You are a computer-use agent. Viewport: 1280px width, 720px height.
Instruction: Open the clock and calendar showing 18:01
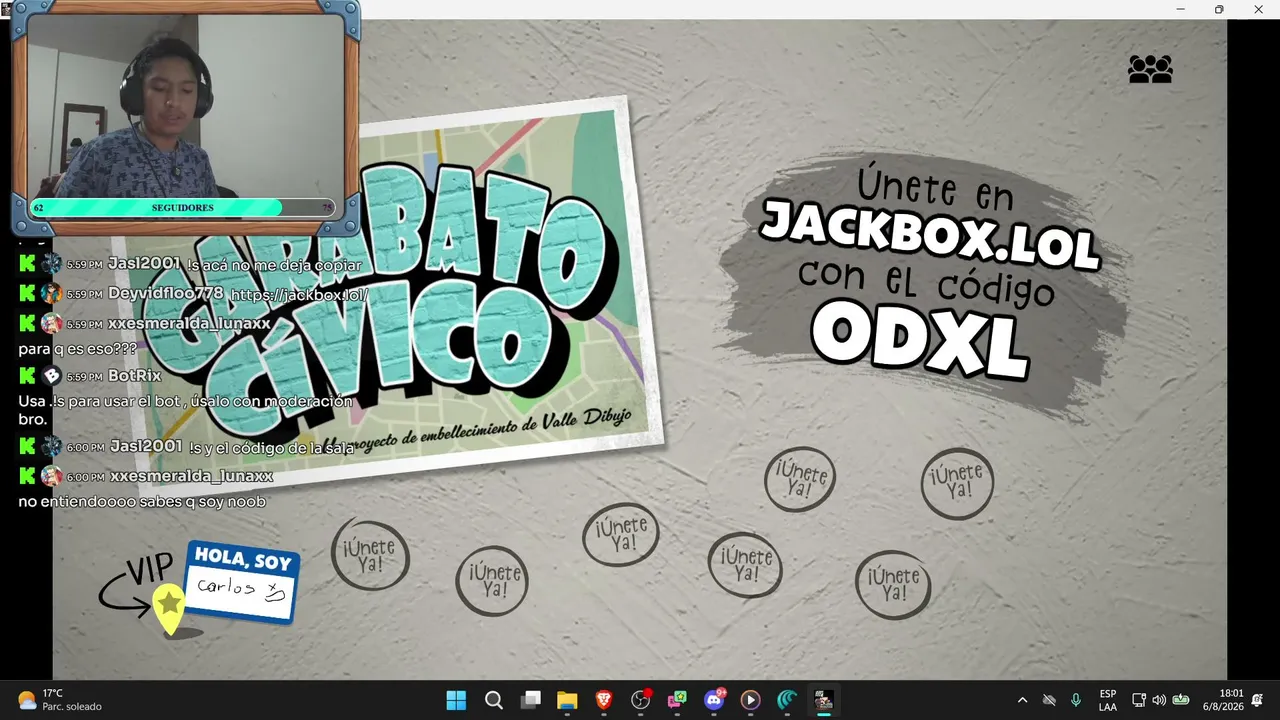(x=1225, y=700)
